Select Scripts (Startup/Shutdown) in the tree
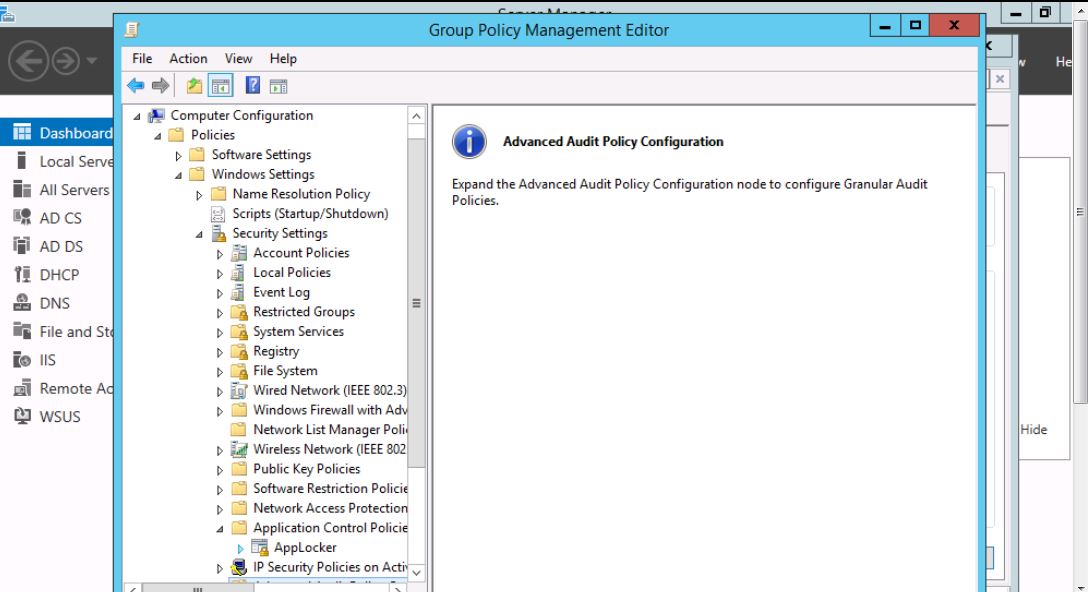The width and height of the screenshot is (1088, 592). tap(310, 214)
